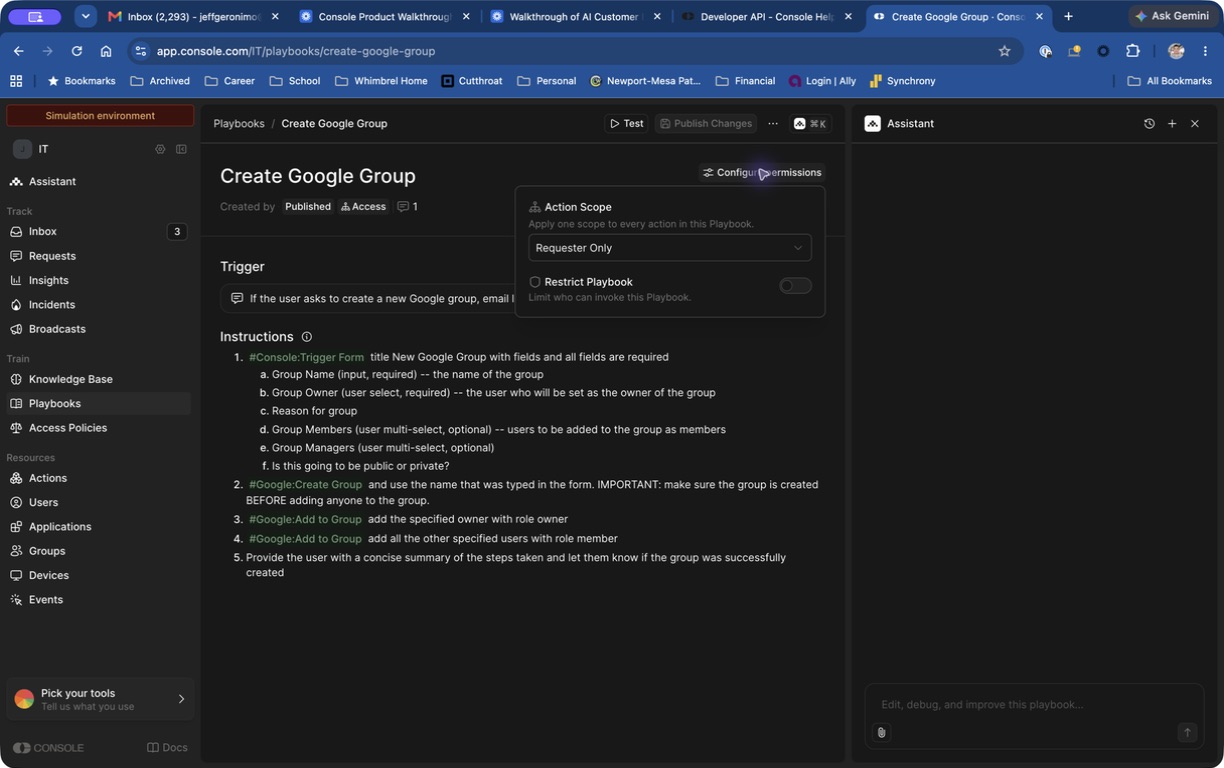This screenshot has width=1224, height=768.
Task: Go to Requests in the sidebar
Action: click(x=97, y=256)
